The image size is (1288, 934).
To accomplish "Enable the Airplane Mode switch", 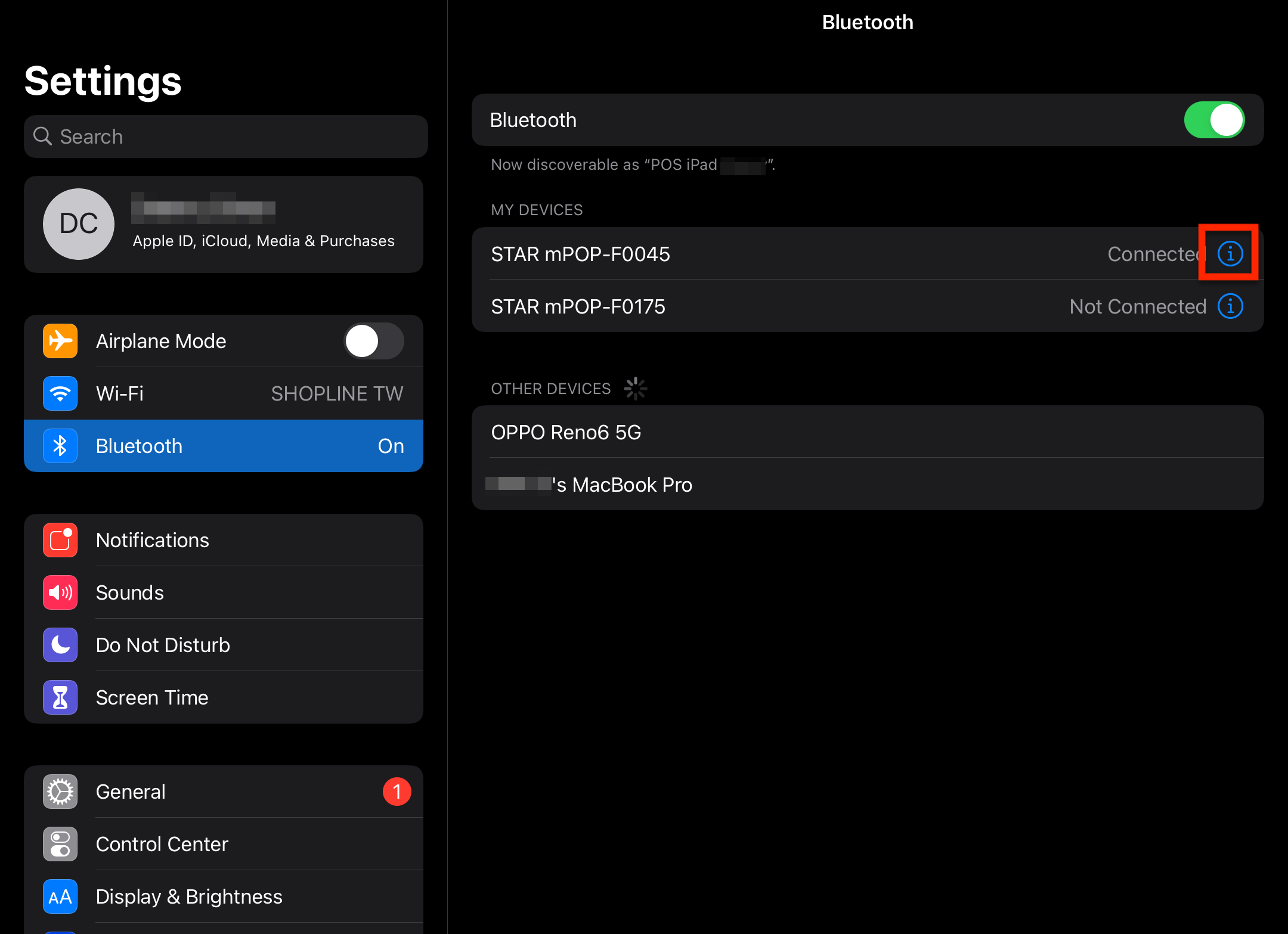I will [374, 341].
